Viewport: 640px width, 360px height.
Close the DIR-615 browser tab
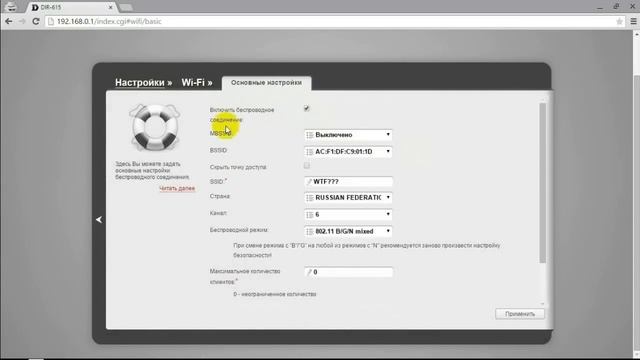pyautogui.click(x=110, y=7)
